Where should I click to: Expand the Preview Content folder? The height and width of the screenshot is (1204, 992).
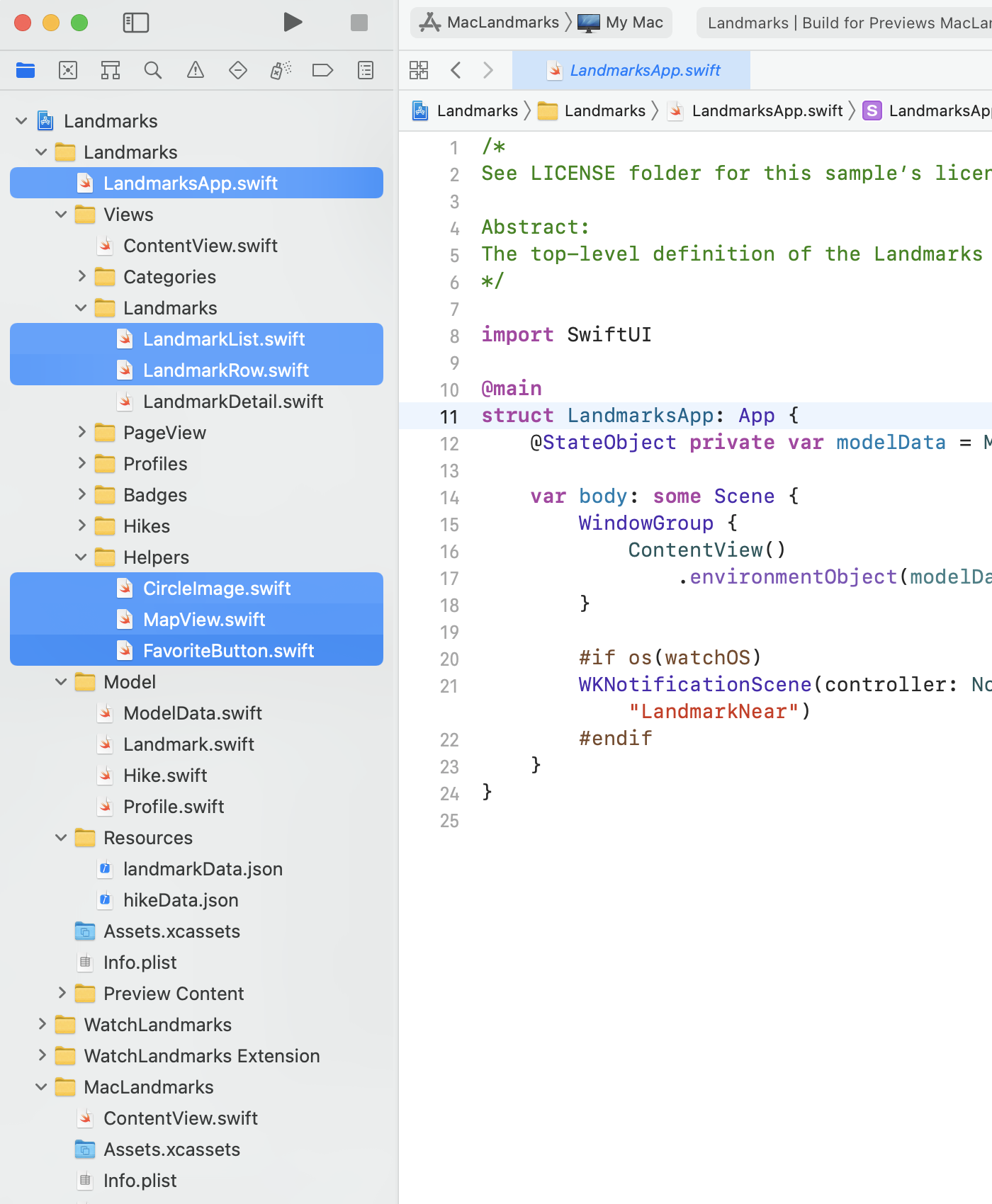click(x=61, y=994)
